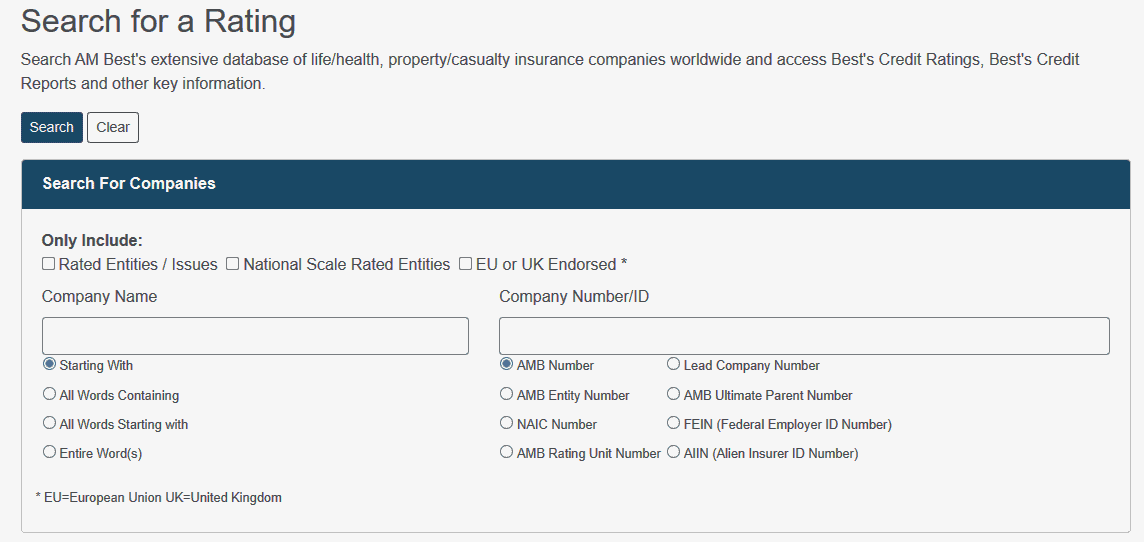Tick the EU or UK Endorsed checkbox
The image size is (1144, 542).
coord(465,264)
